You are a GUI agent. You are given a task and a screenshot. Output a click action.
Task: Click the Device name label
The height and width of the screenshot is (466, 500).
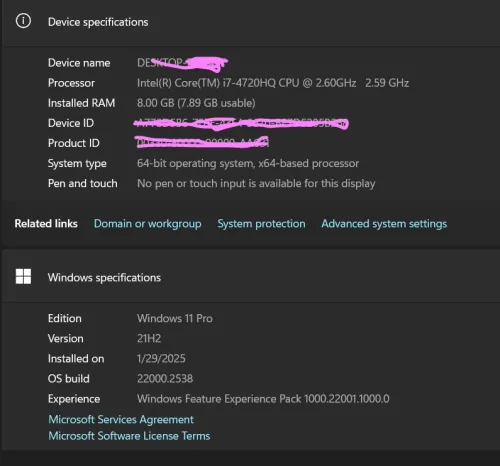click(x=79, y=63)
